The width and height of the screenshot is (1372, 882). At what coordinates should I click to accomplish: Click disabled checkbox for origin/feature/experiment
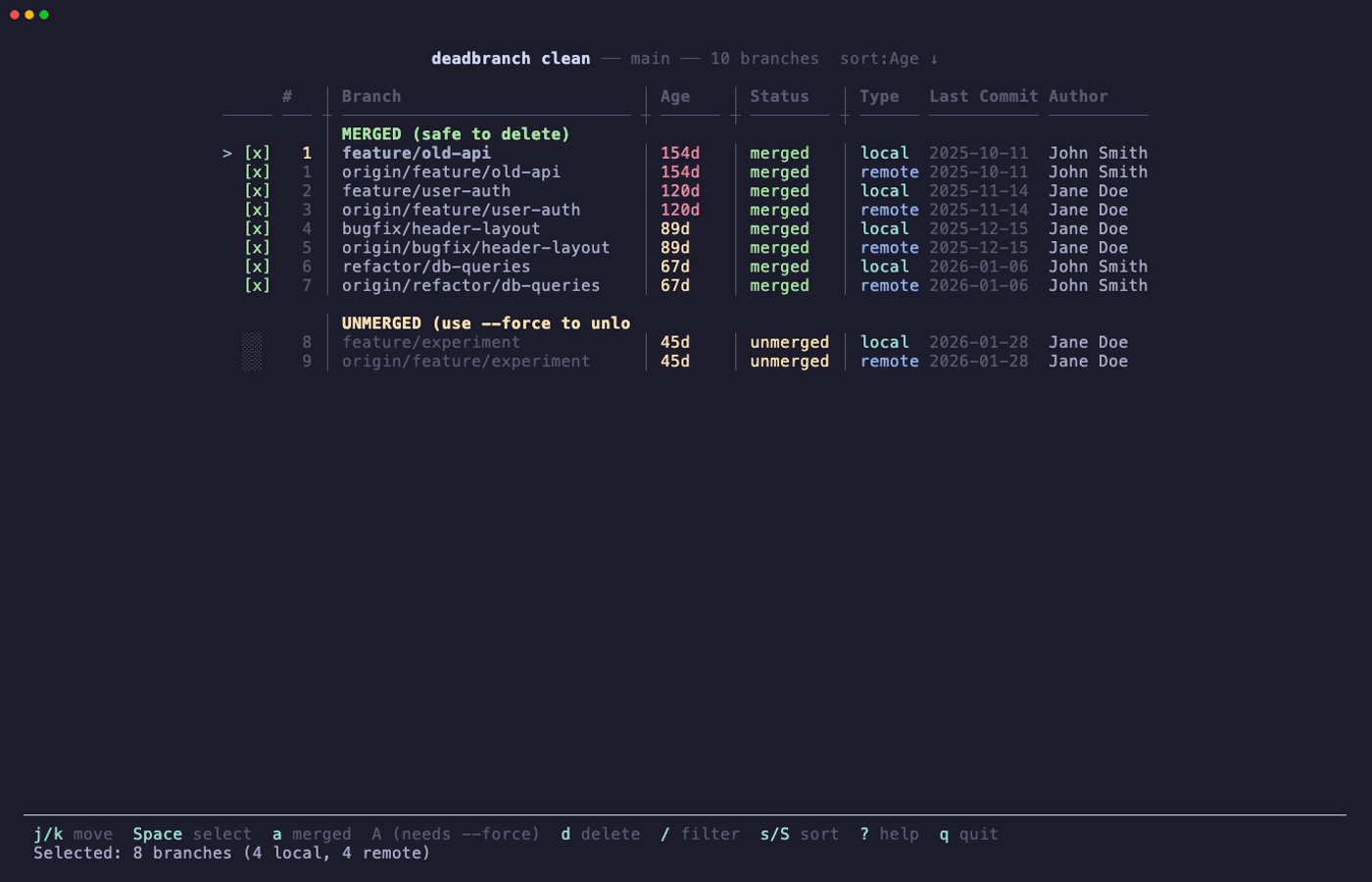[x=252, y=361]
